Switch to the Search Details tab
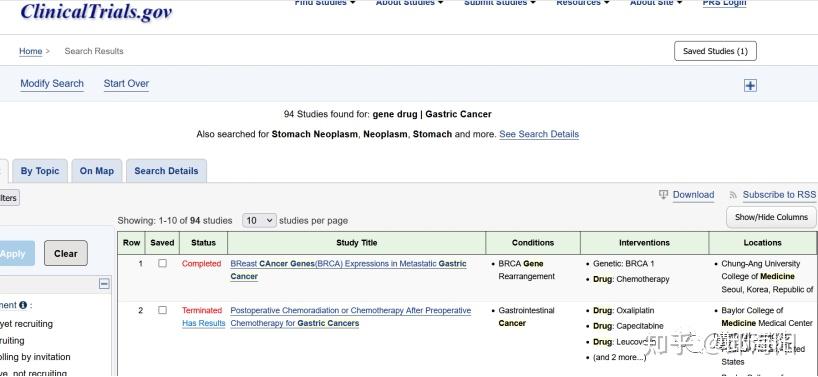The width and height of the screenshot is (818, 377). tap(166, 171)
